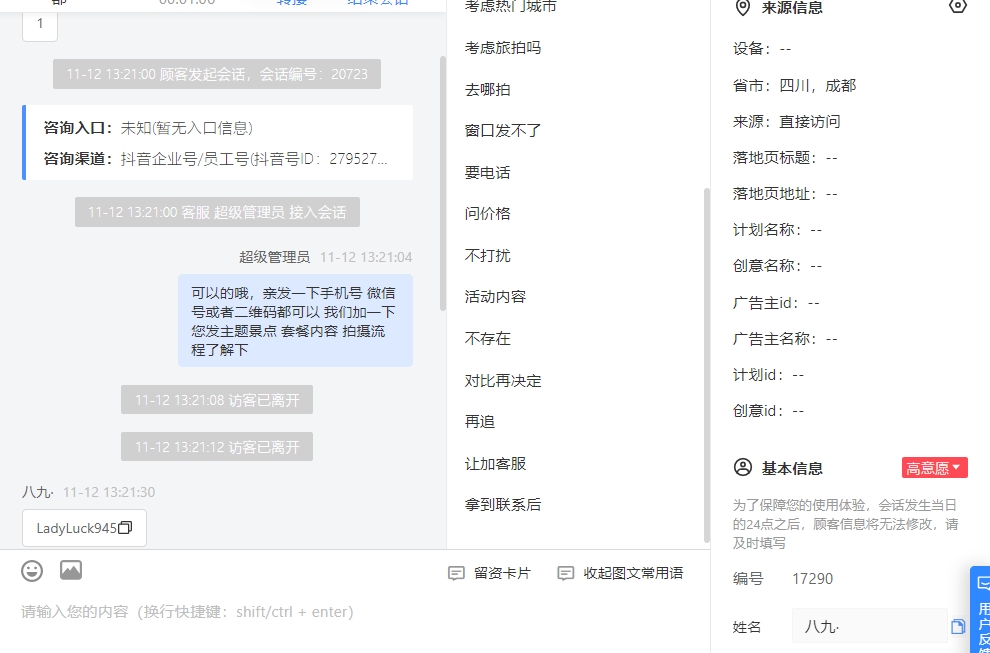Choose the 活动内容 quick phrase
990x653 pixels.
495,296
